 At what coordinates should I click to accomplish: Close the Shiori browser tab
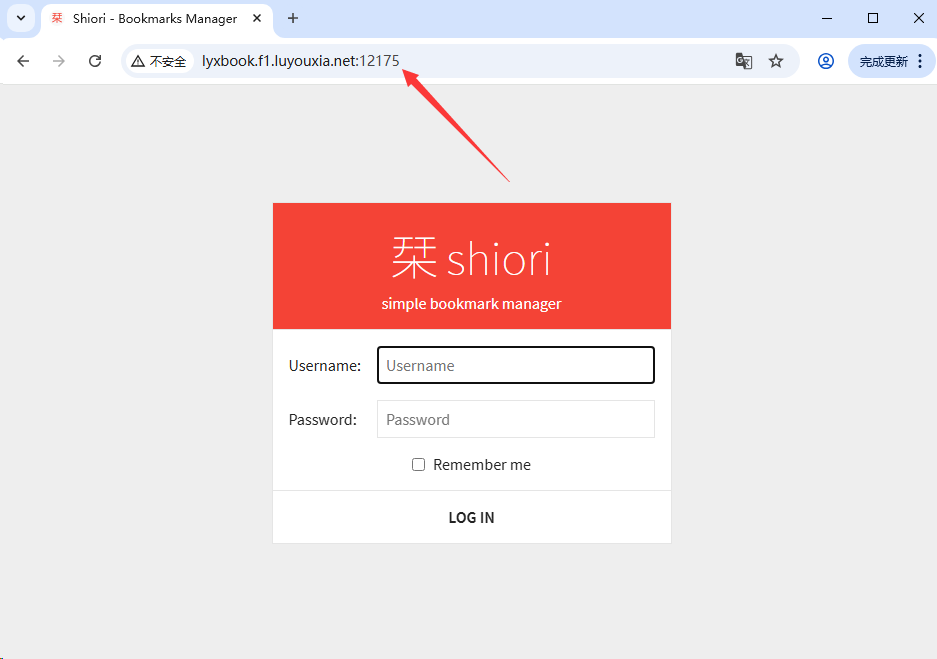257,19
